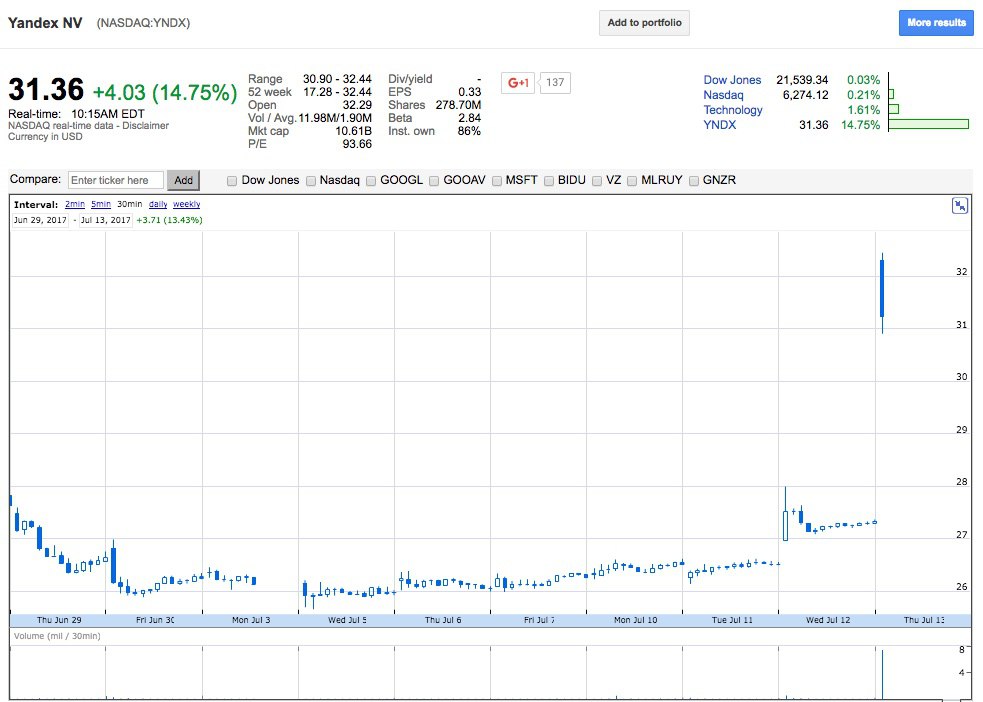Screen dimensions: 983x702
Task: Click the Thu Jul 13 volume bar
Action: (x=882, y=674)
